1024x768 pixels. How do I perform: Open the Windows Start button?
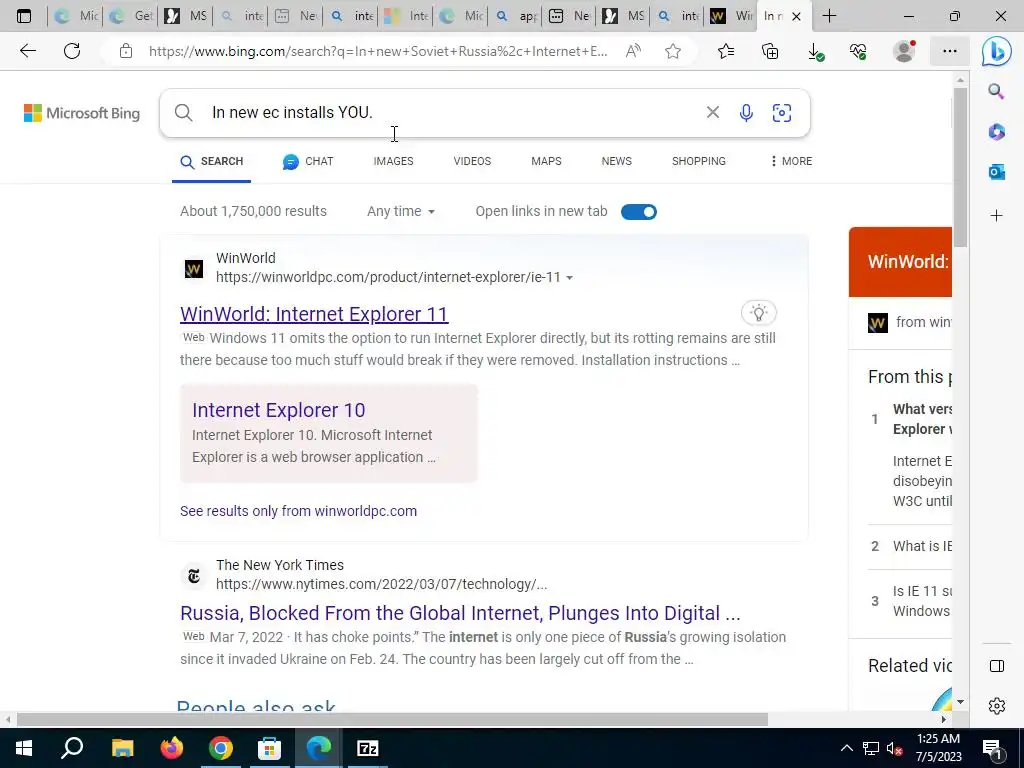click(24, 748)
